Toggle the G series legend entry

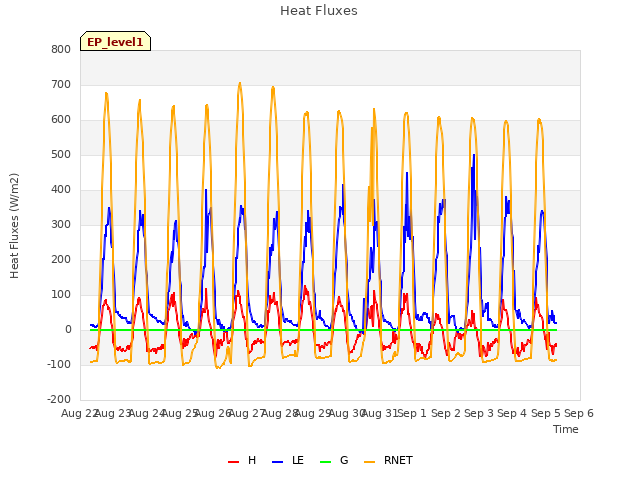pos(334,460)
